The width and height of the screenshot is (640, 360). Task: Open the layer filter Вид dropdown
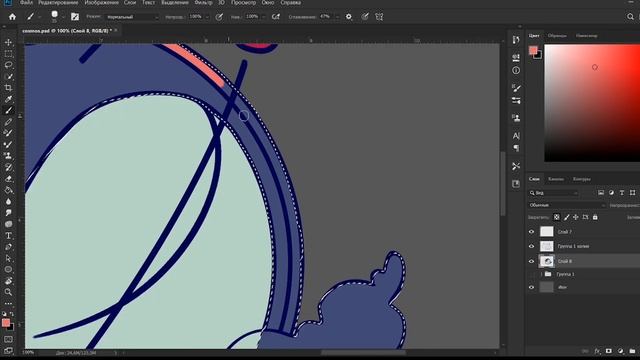pos(554,193)
